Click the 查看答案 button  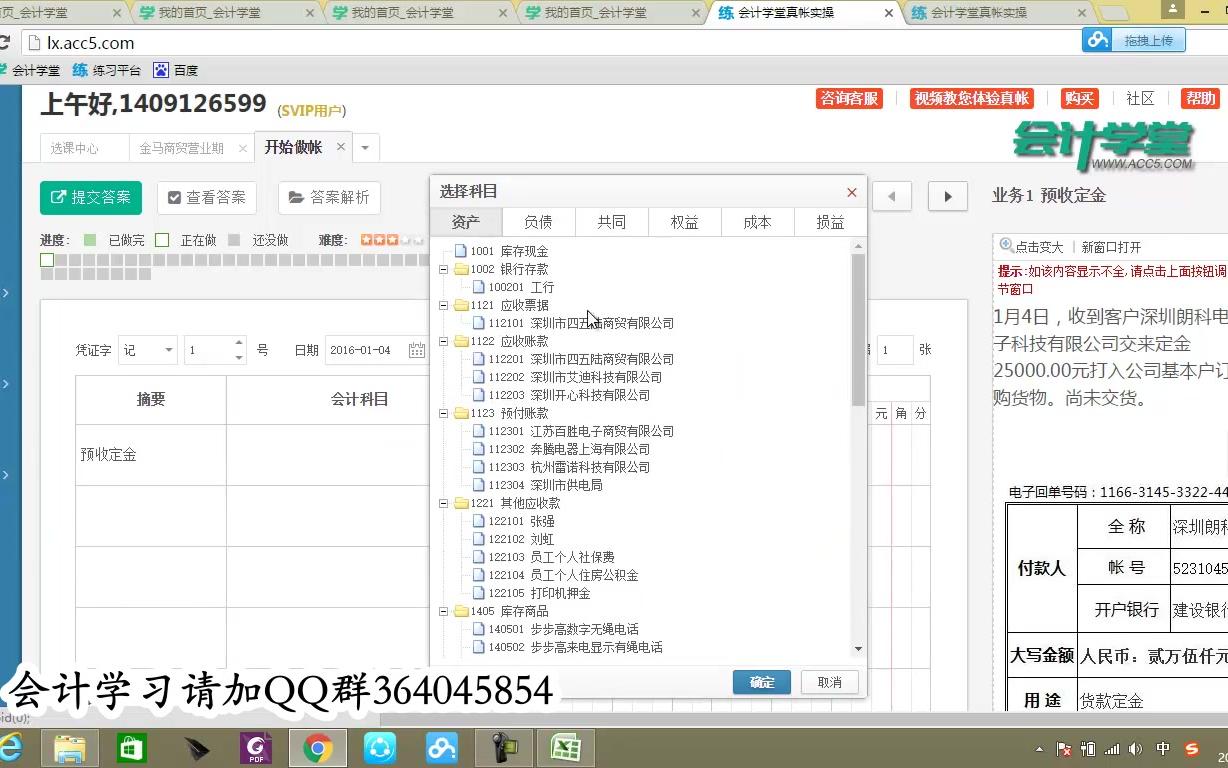(207, 198)
